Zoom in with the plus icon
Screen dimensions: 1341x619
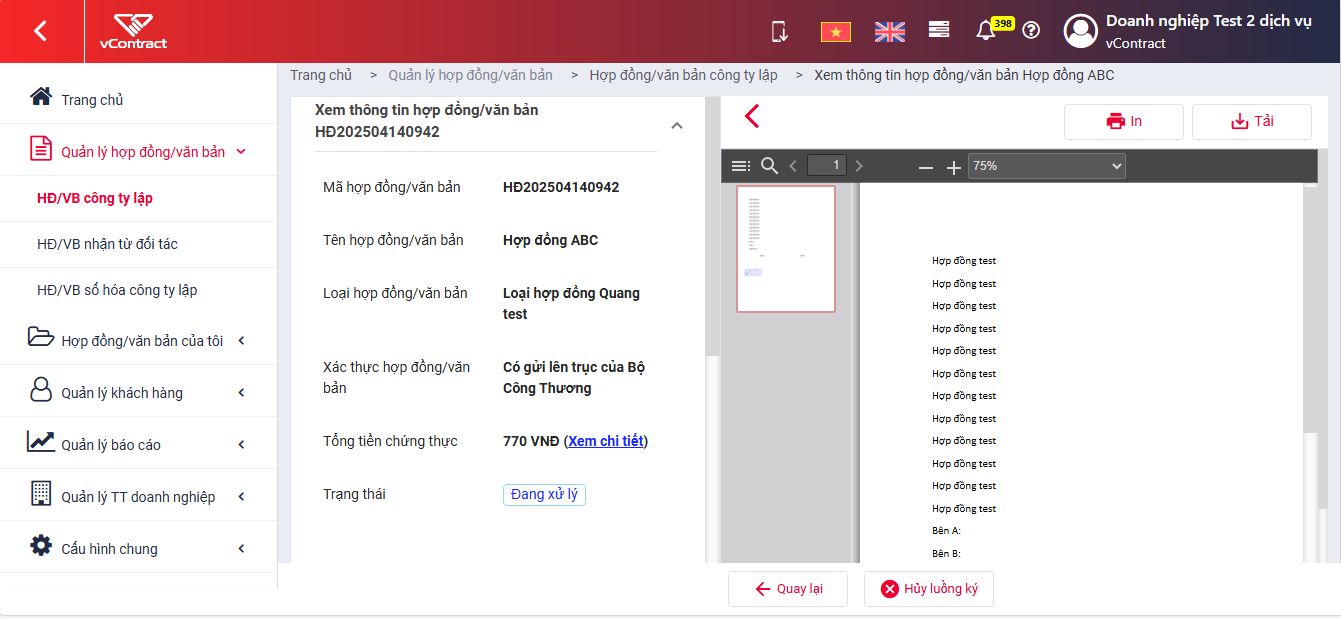[954, 167]
